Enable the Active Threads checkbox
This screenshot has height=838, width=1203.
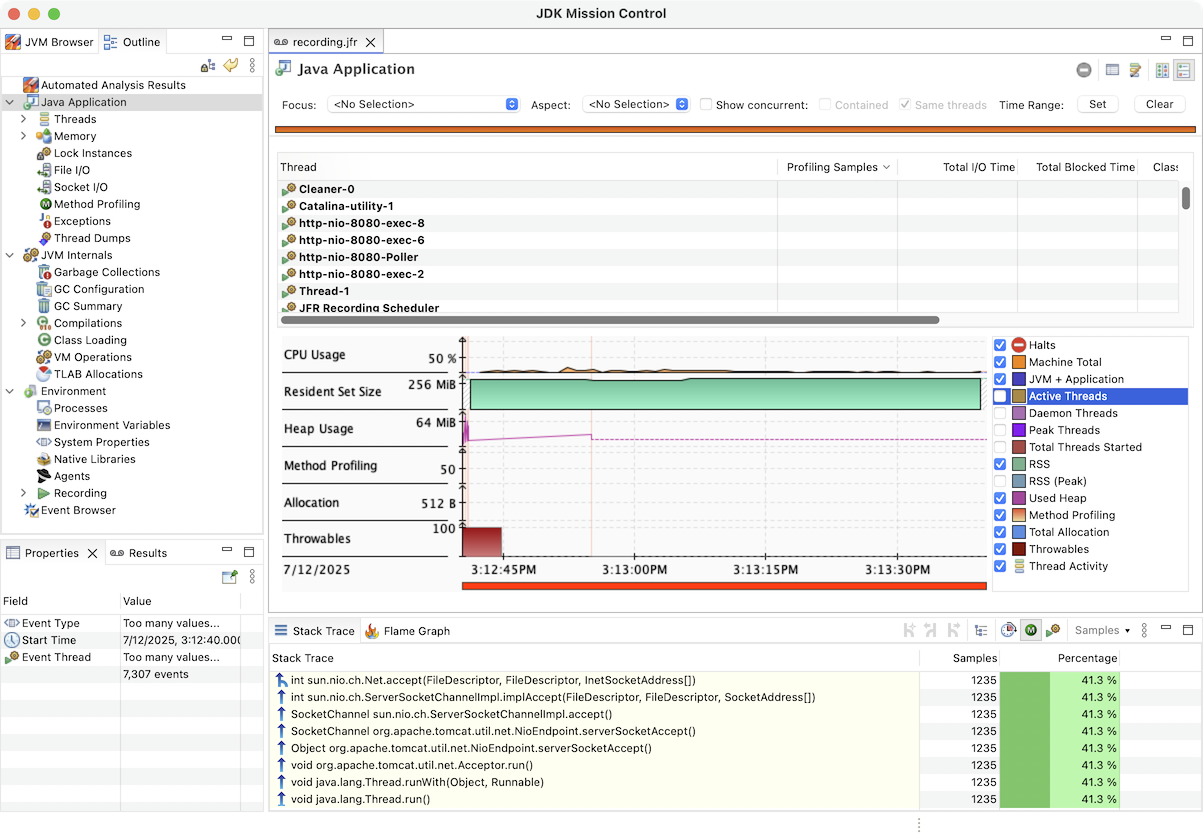(1000, 396)
